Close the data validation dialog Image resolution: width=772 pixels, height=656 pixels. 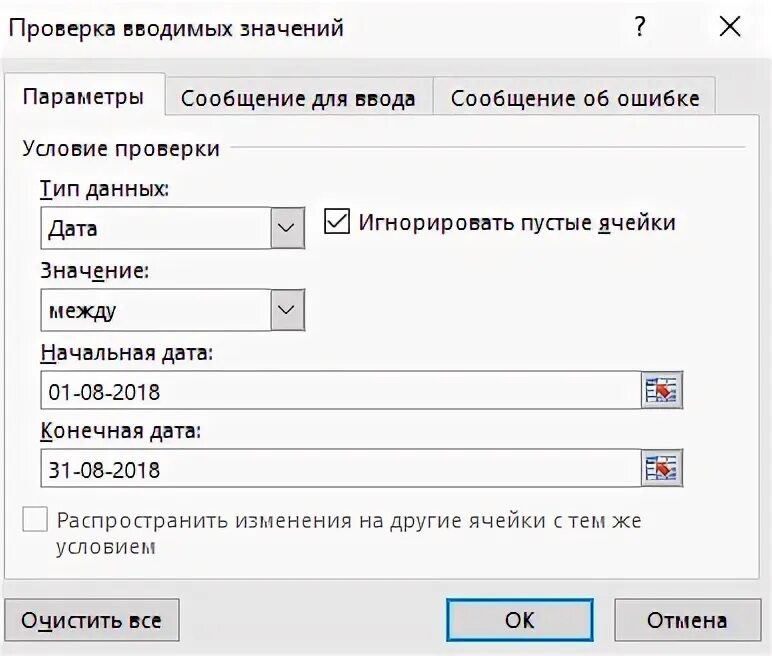tap(730, 28)
